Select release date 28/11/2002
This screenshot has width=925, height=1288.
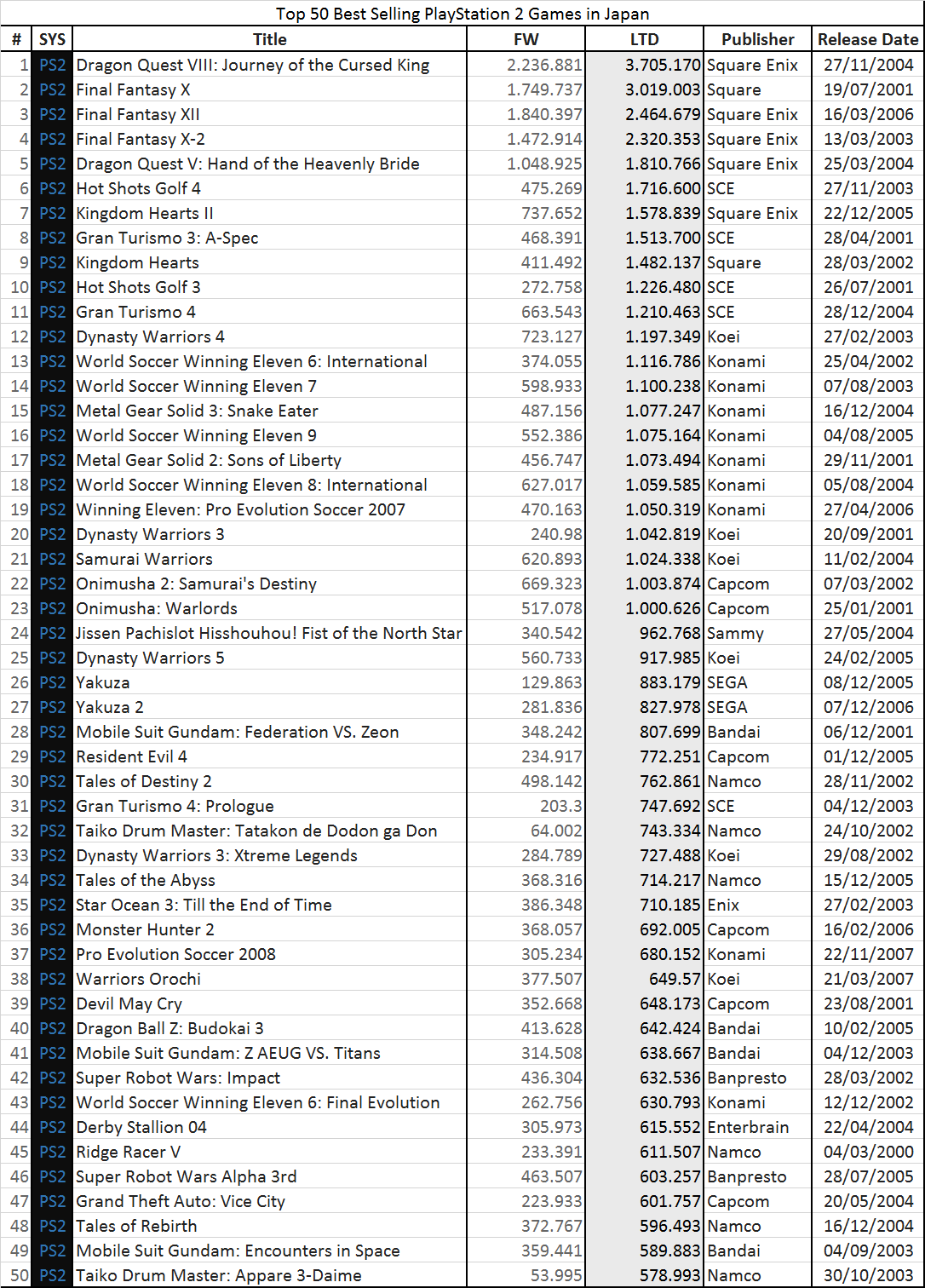point(868,781)
